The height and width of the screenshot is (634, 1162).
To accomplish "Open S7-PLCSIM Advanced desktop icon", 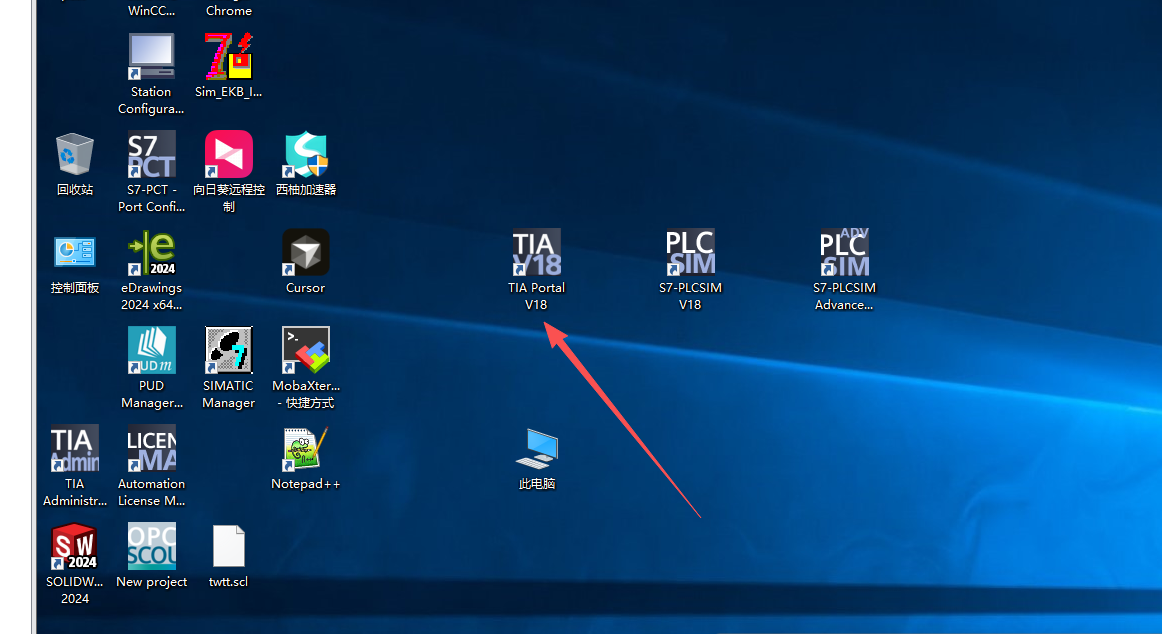I will point(844,253).
